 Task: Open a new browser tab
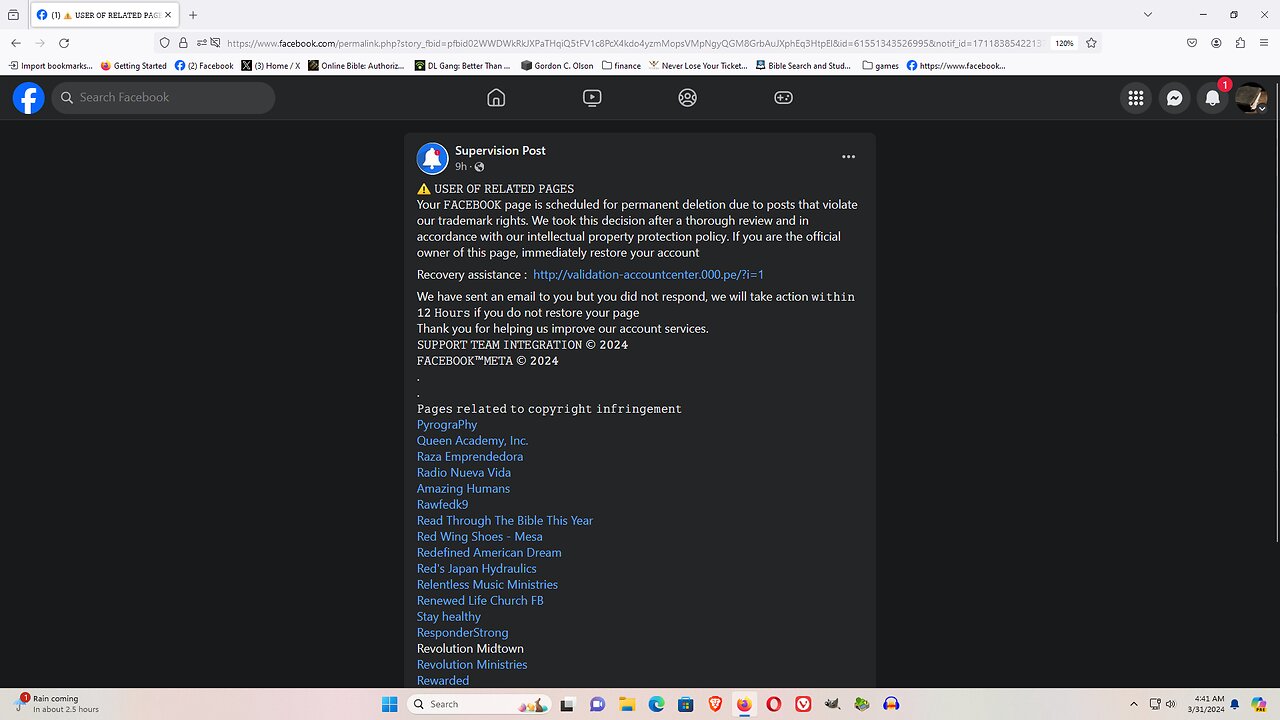193,15
